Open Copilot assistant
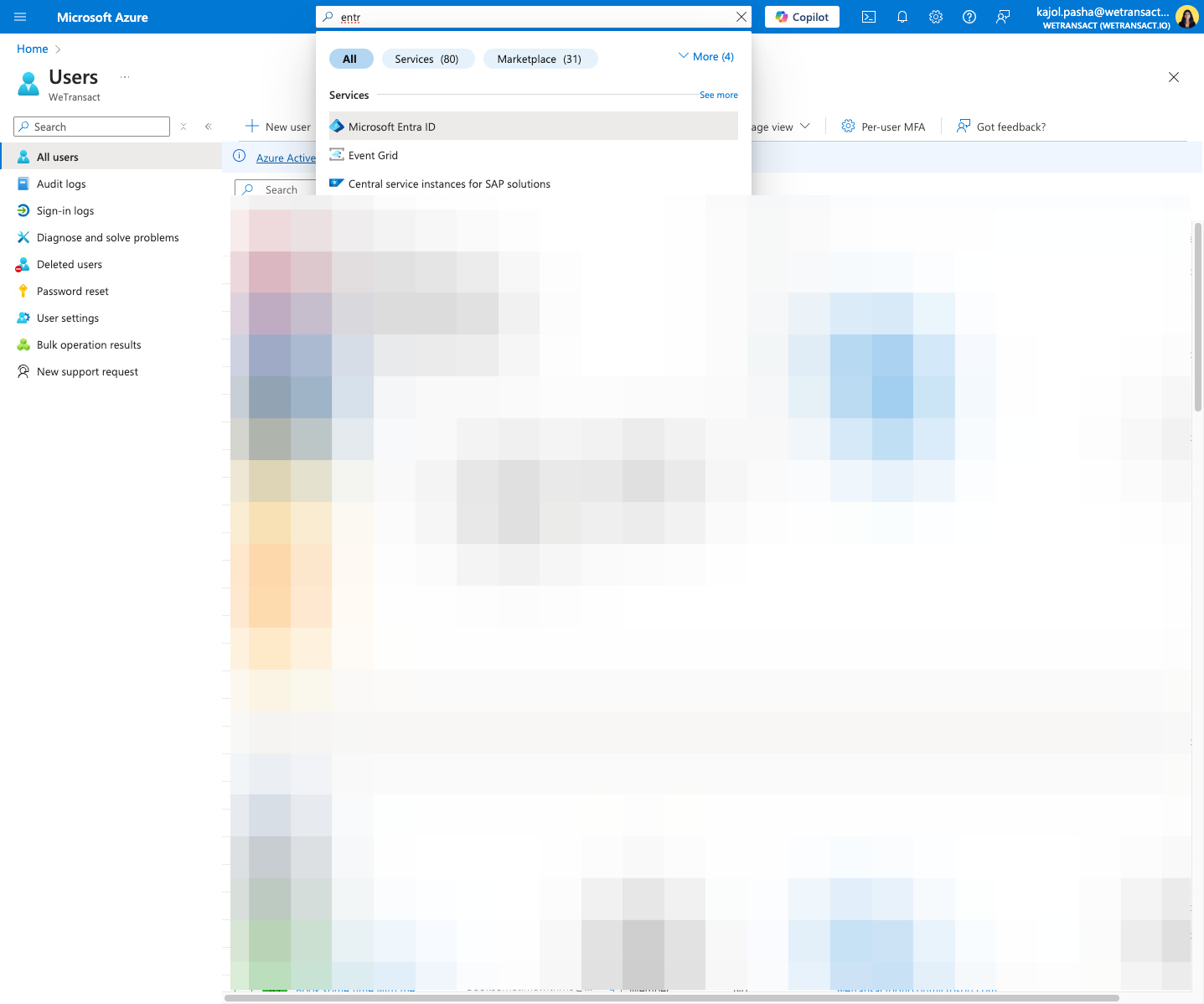The height and width of the screenshot is (1004, 1204). point(802,17)
